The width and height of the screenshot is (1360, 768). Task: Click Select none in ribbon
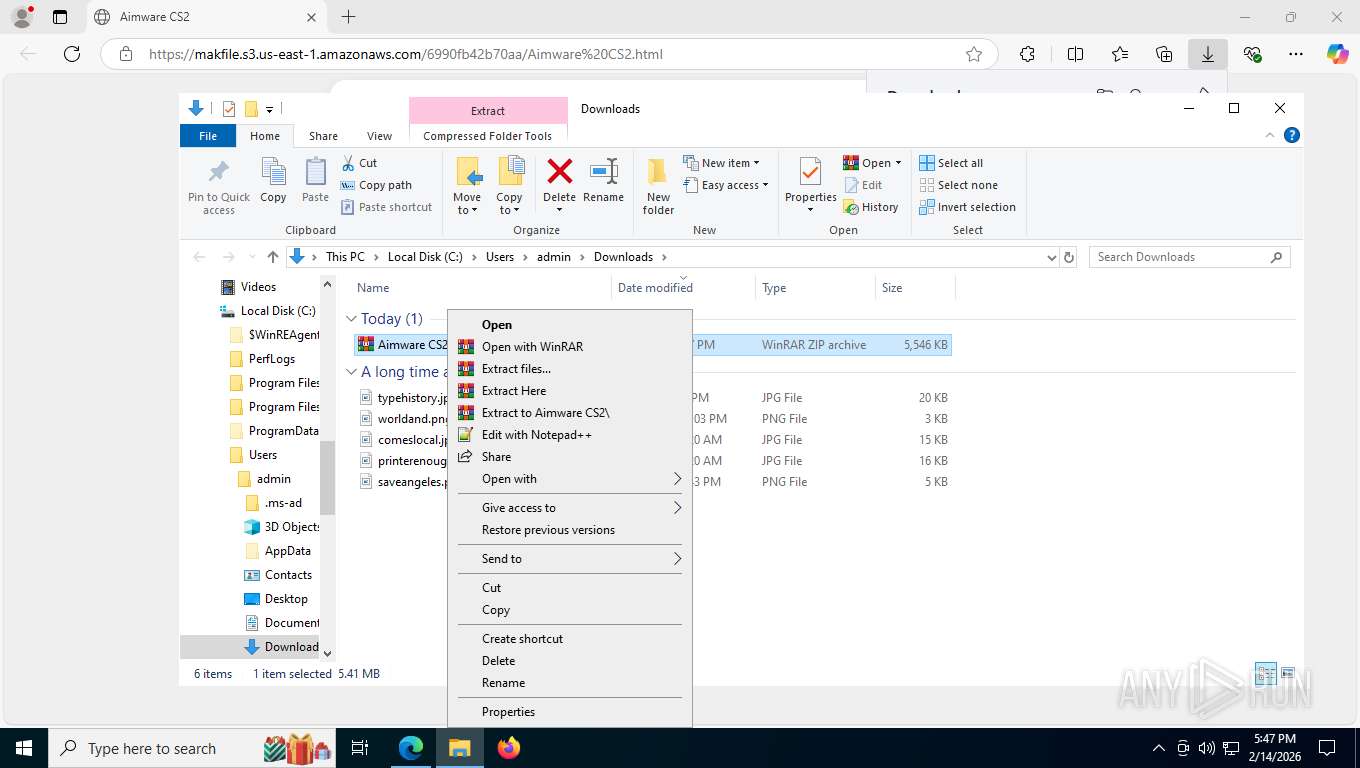[958, 185]
